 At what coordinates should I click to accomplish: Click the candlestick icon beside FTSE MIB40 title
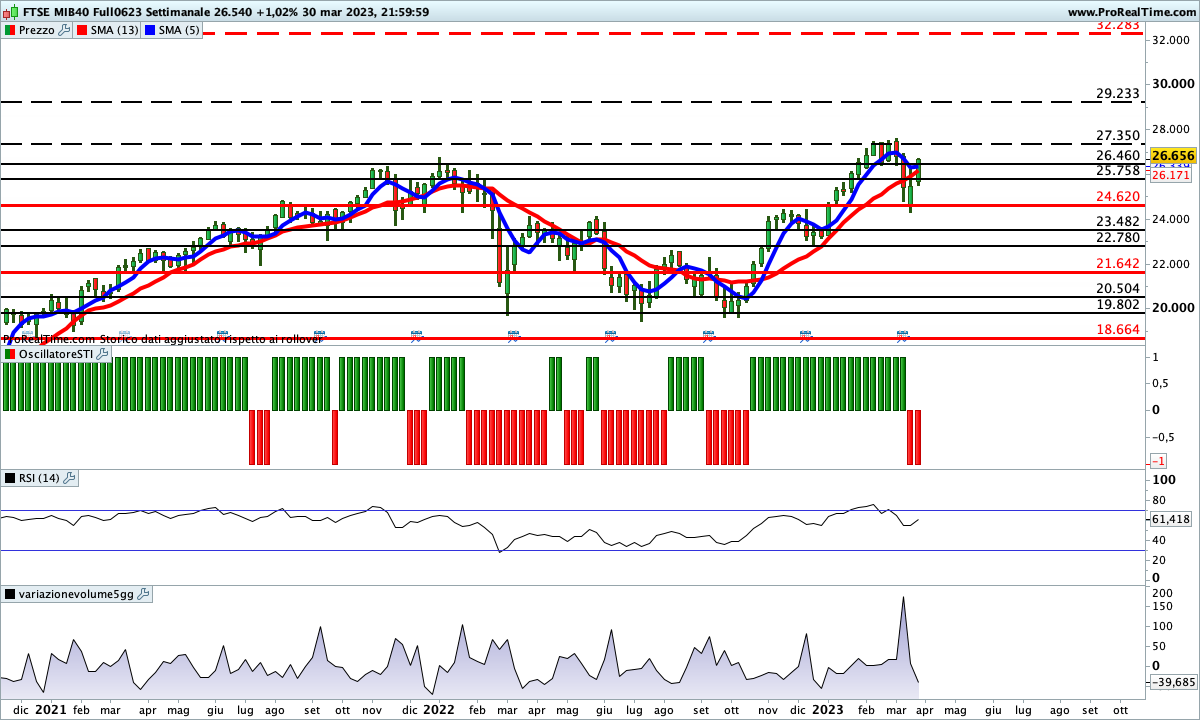click(x=10, y=12)
